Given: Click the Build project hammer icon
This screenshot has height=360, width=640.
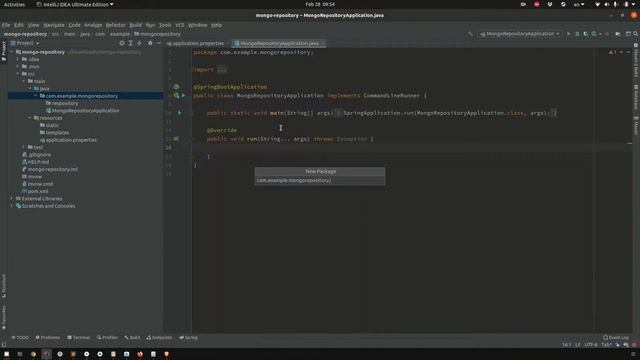Looking at the screenshot, I should [470, 34].
